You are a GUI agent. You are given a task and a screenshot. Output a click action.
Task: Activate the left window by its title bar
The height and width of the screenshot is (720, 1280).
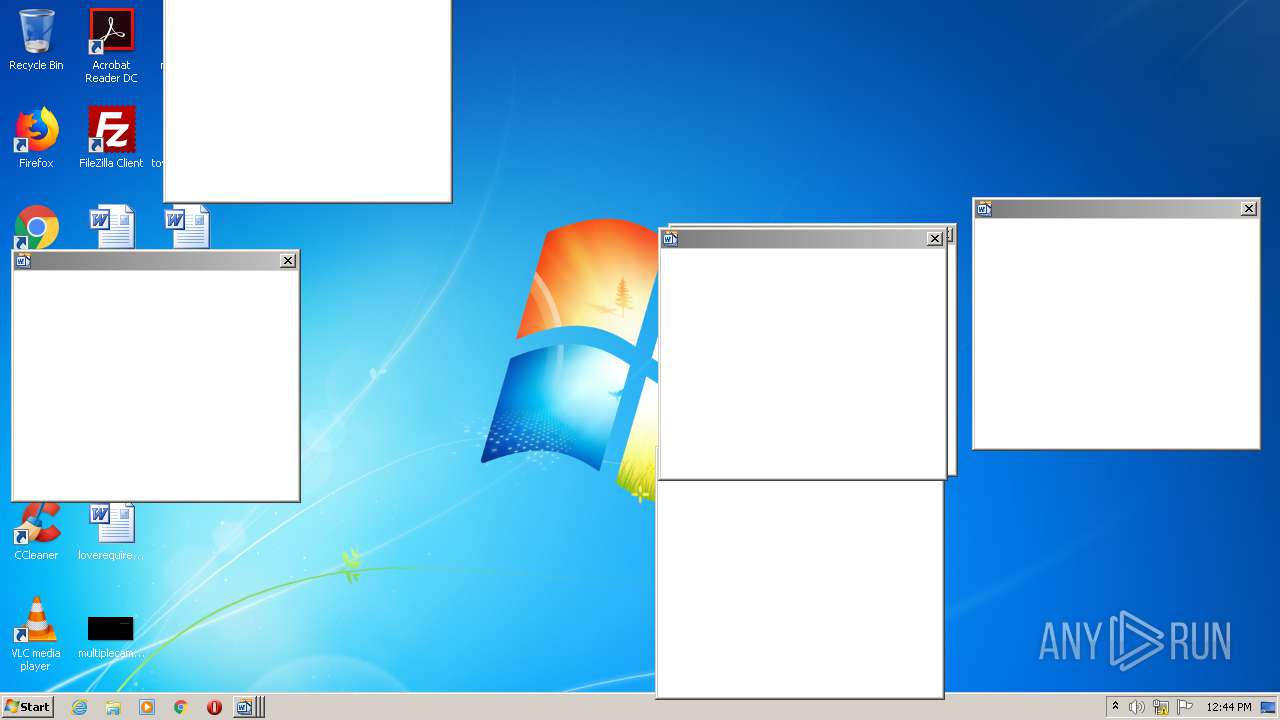pos(156,261)
